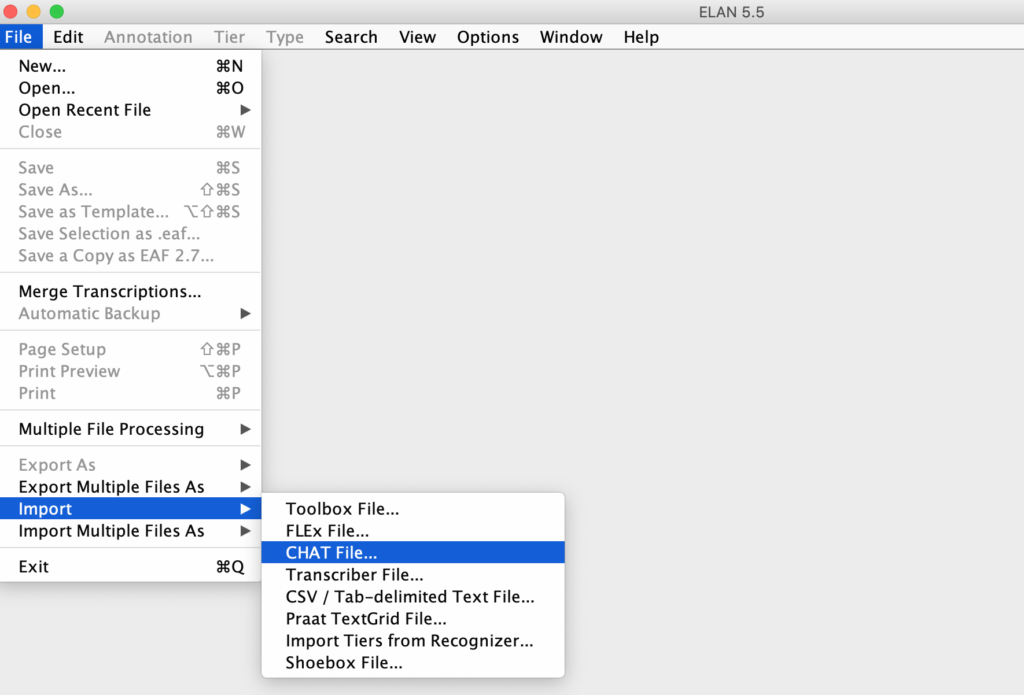The image size is (1024, 695).
Task: Expand the Multiple File Processing submenu
Action: tap(131, 429)
